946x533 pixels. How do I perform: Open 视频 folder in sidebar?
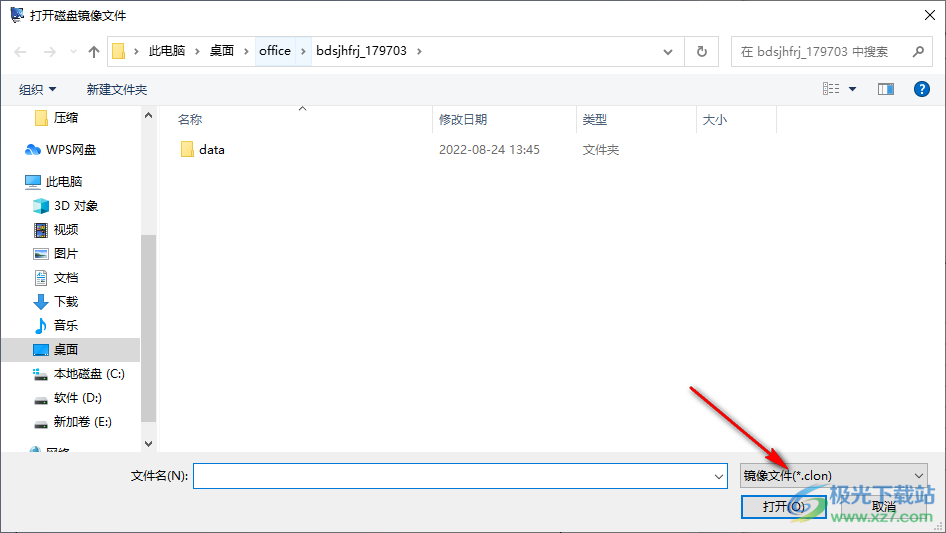(56, 229)
